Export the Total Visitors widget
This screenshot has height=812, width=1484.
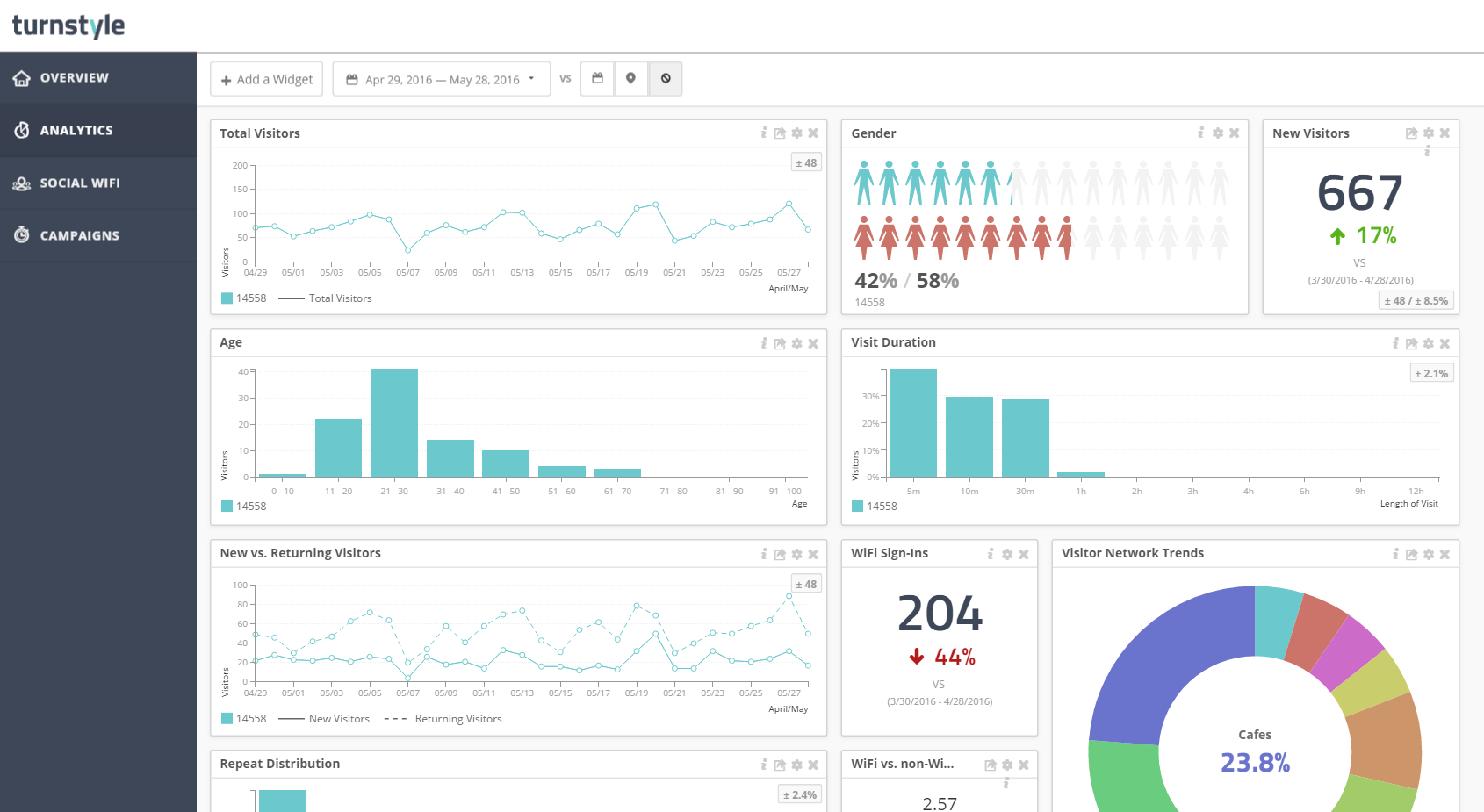[780, 133]
